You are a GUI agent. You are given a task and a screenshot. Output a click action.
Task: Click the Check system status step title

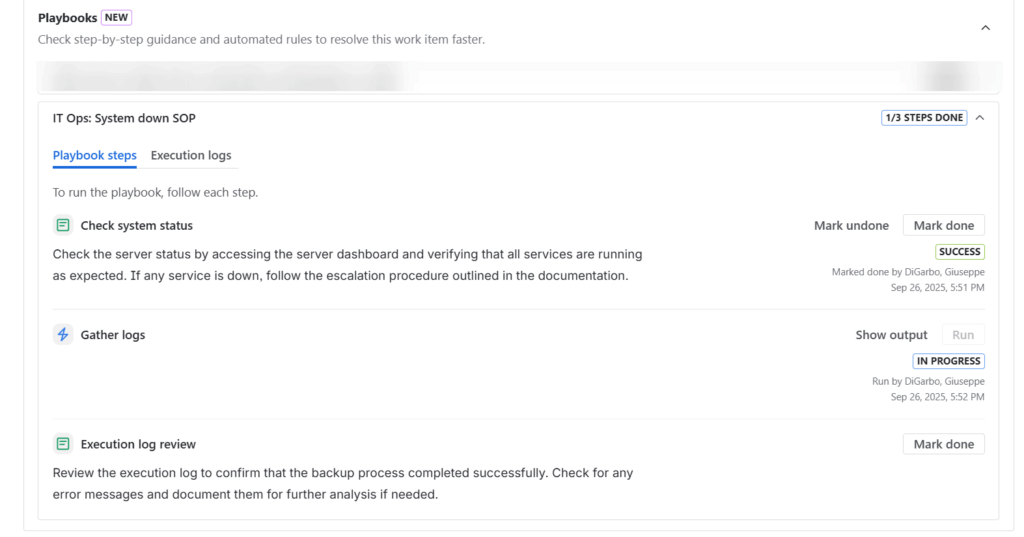point(136,225)
